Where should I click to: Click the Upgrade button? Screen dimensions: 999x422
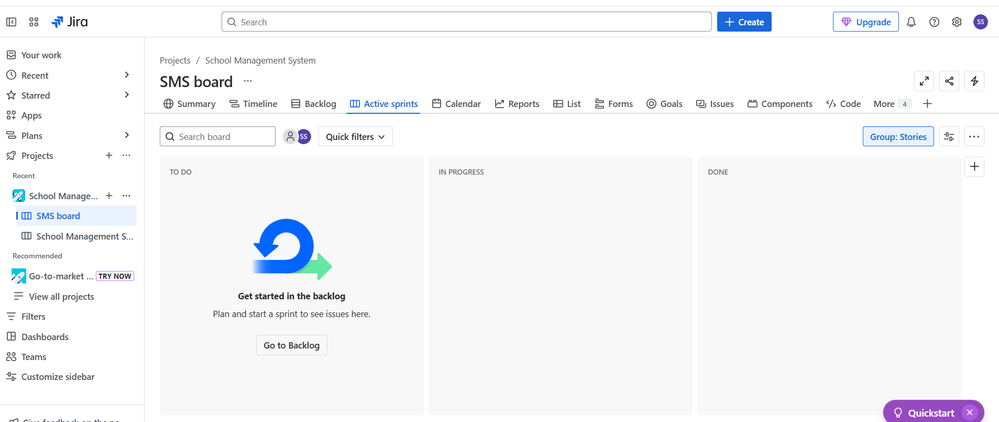point(866,22)
